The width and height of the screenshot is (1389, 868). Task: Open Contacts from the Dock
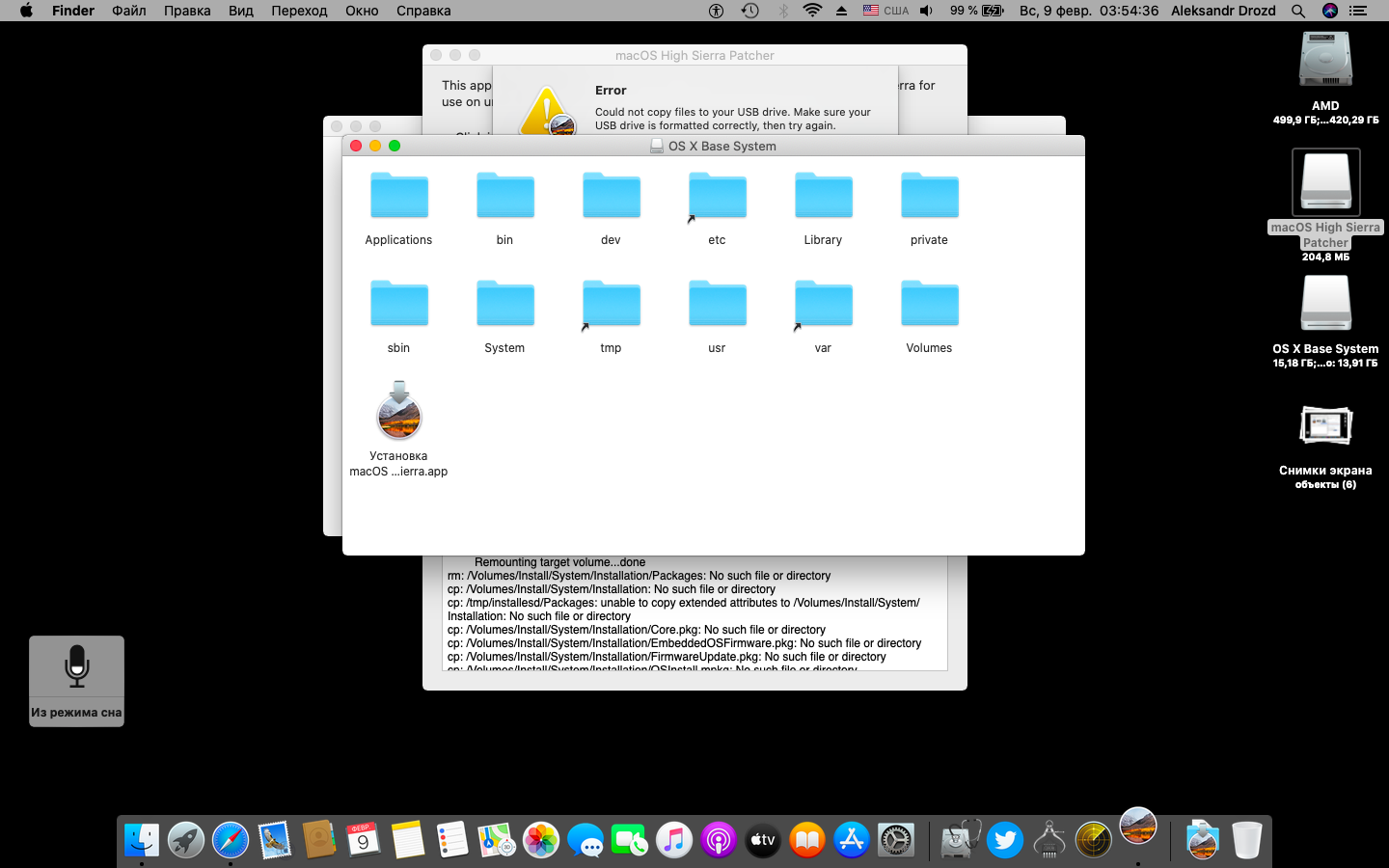(x=319, y=840)
